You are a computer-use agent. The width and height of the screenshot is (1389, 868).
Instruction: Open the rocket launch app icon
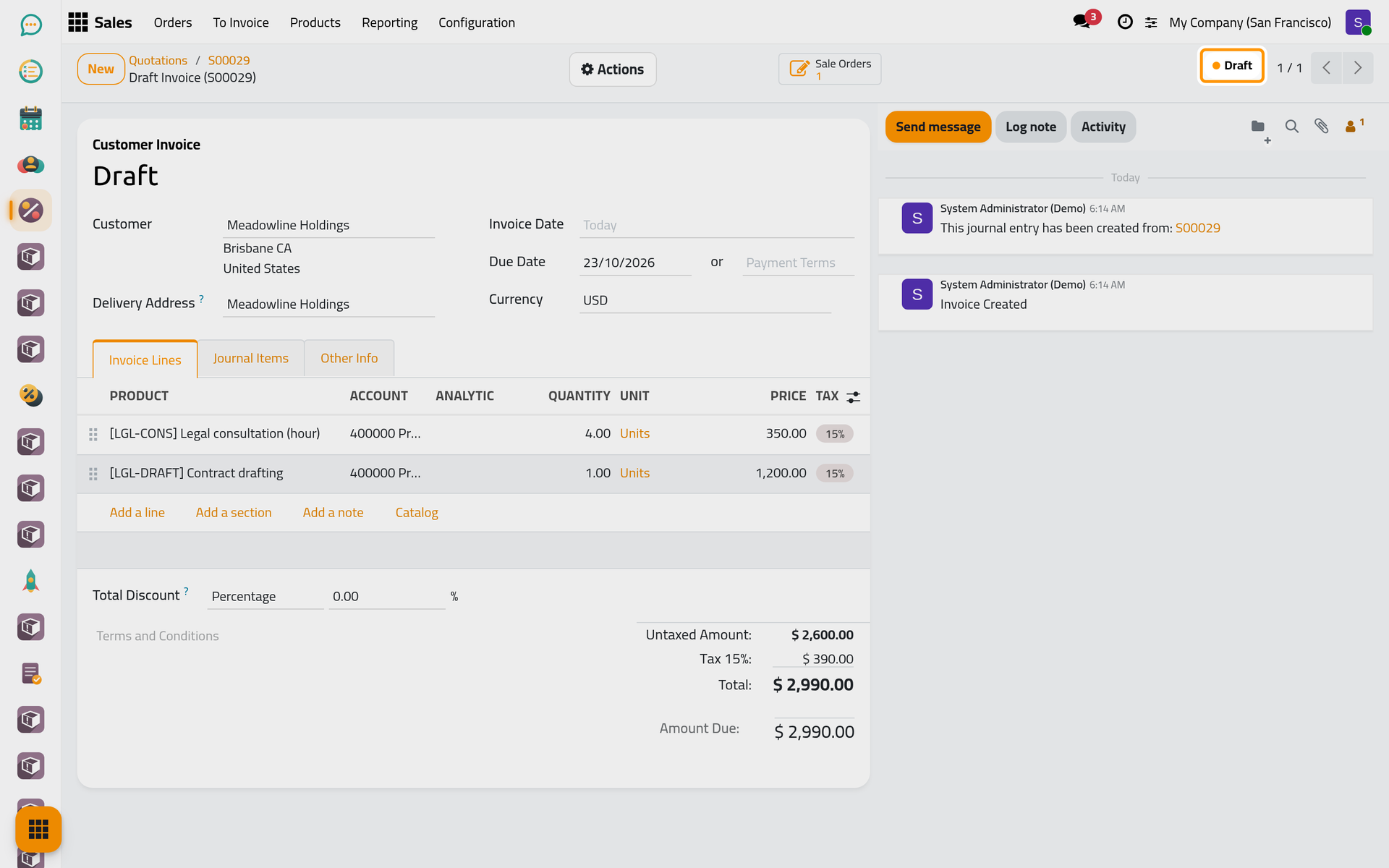click(x=30, y=581)
